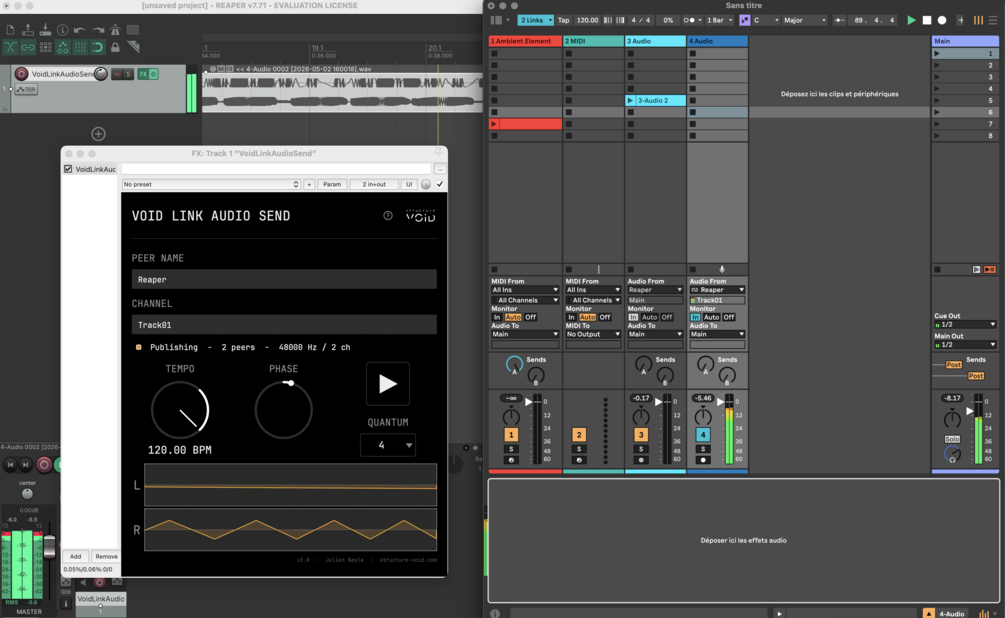This screenshot has height=618, width=1005.
Task: Click Ableton's round record button
Action: 942,21
